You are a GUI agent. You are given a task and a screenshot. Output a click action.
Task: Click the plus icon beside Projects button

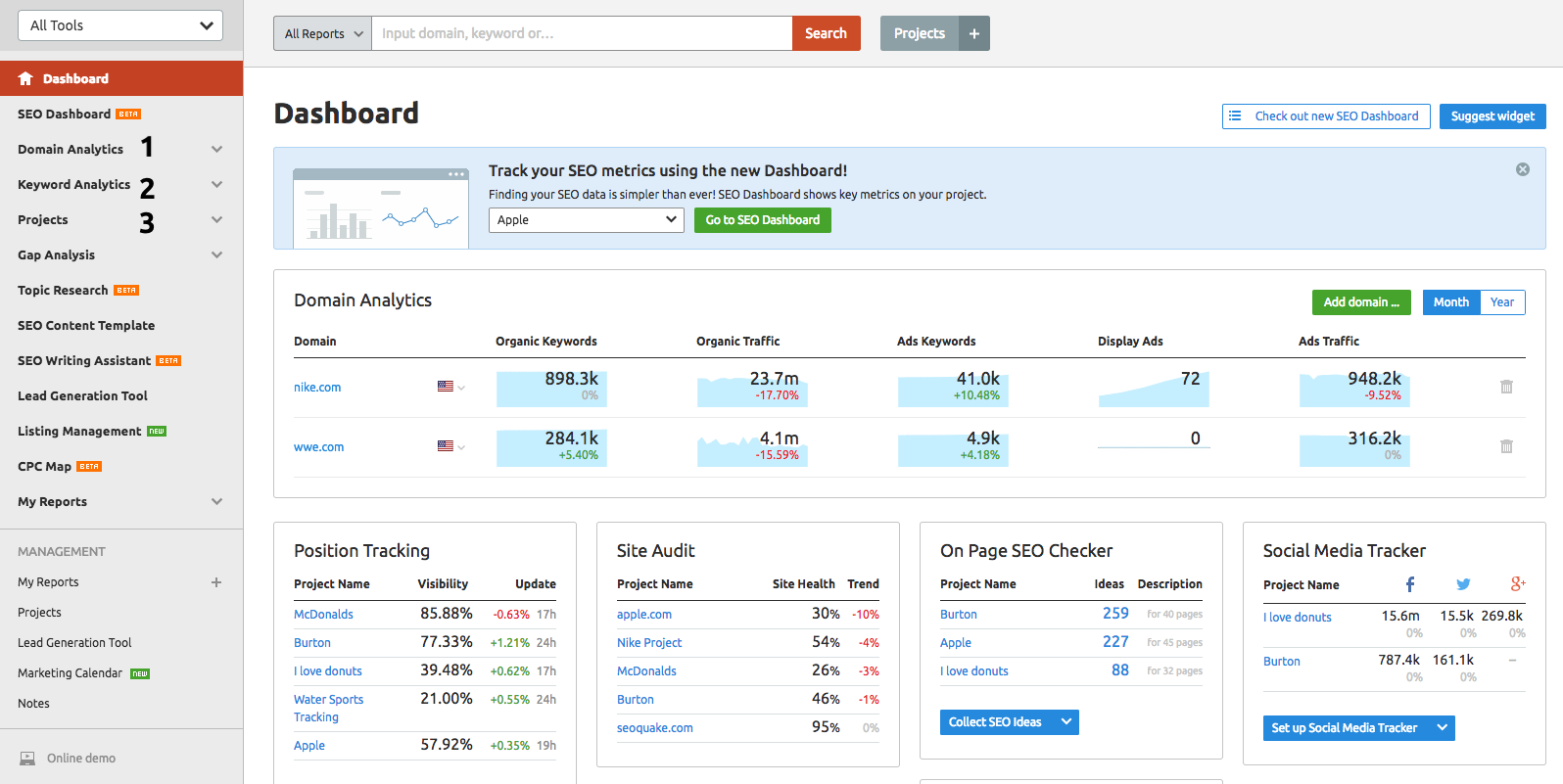pos(974,33)
